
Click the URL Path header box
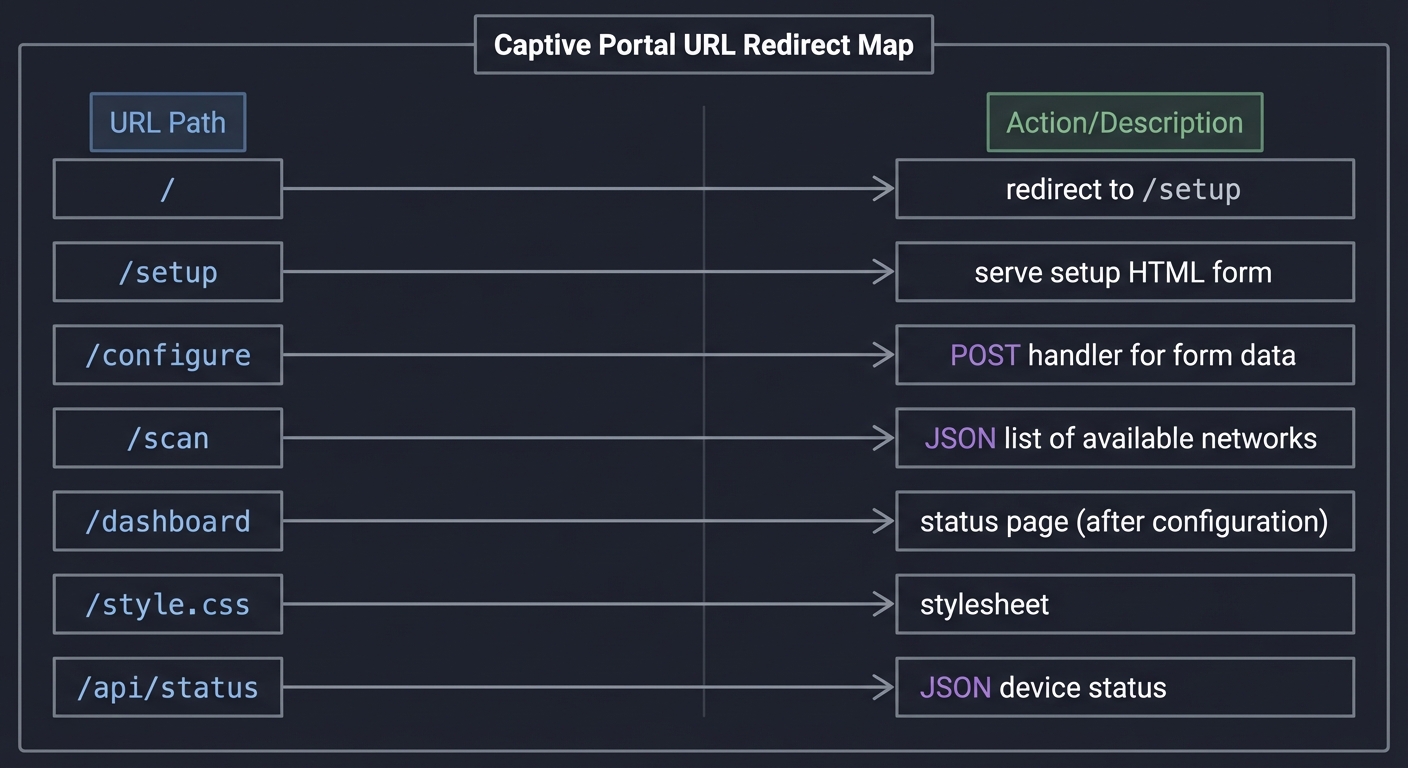click(x=167, y=122)
